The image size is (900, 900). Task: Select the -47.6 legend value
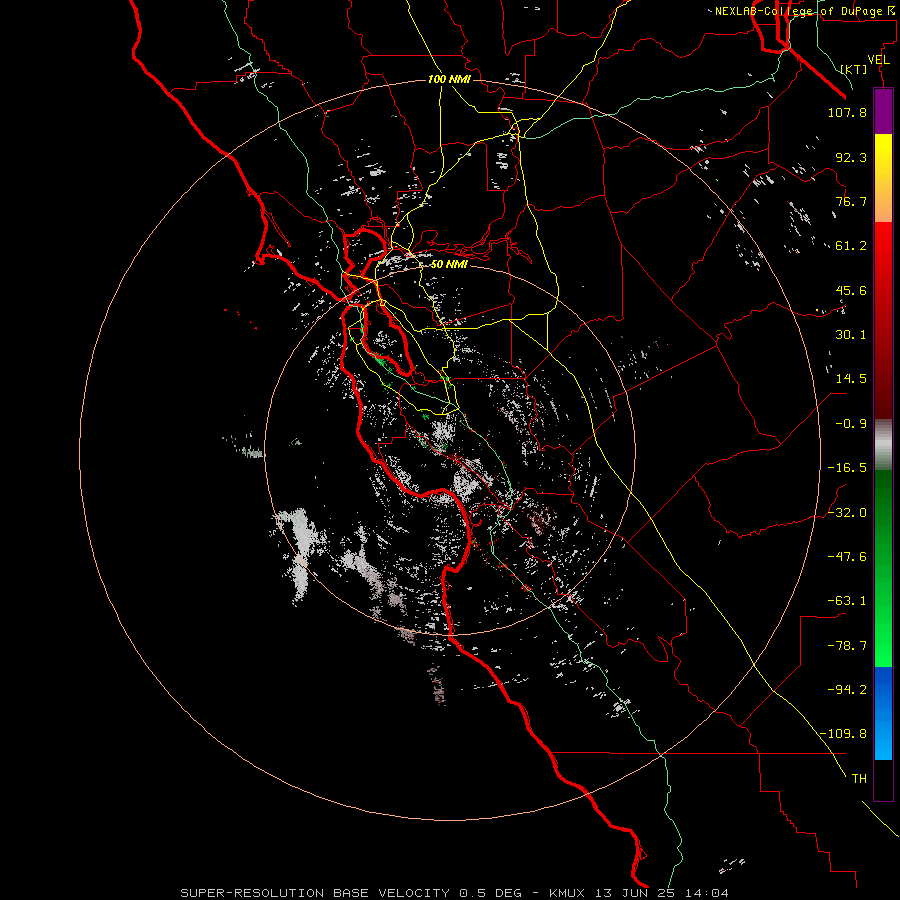point(847,557)
